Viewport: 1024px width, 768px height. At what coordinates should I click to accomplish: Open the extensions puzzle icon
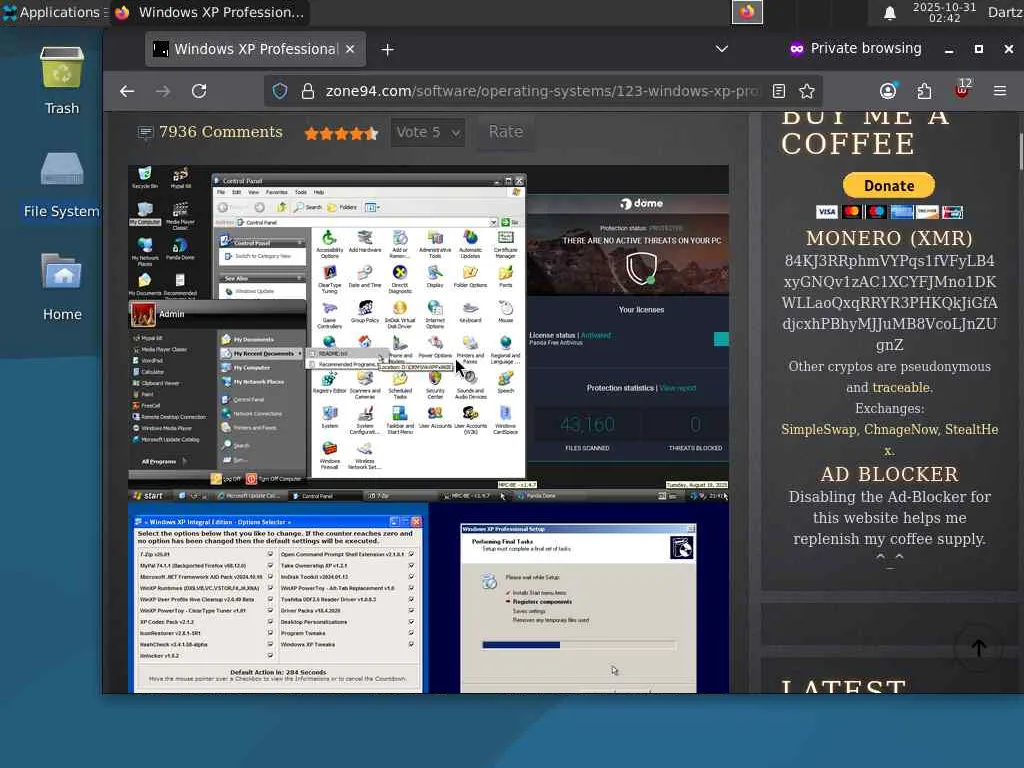click(924, 91)
